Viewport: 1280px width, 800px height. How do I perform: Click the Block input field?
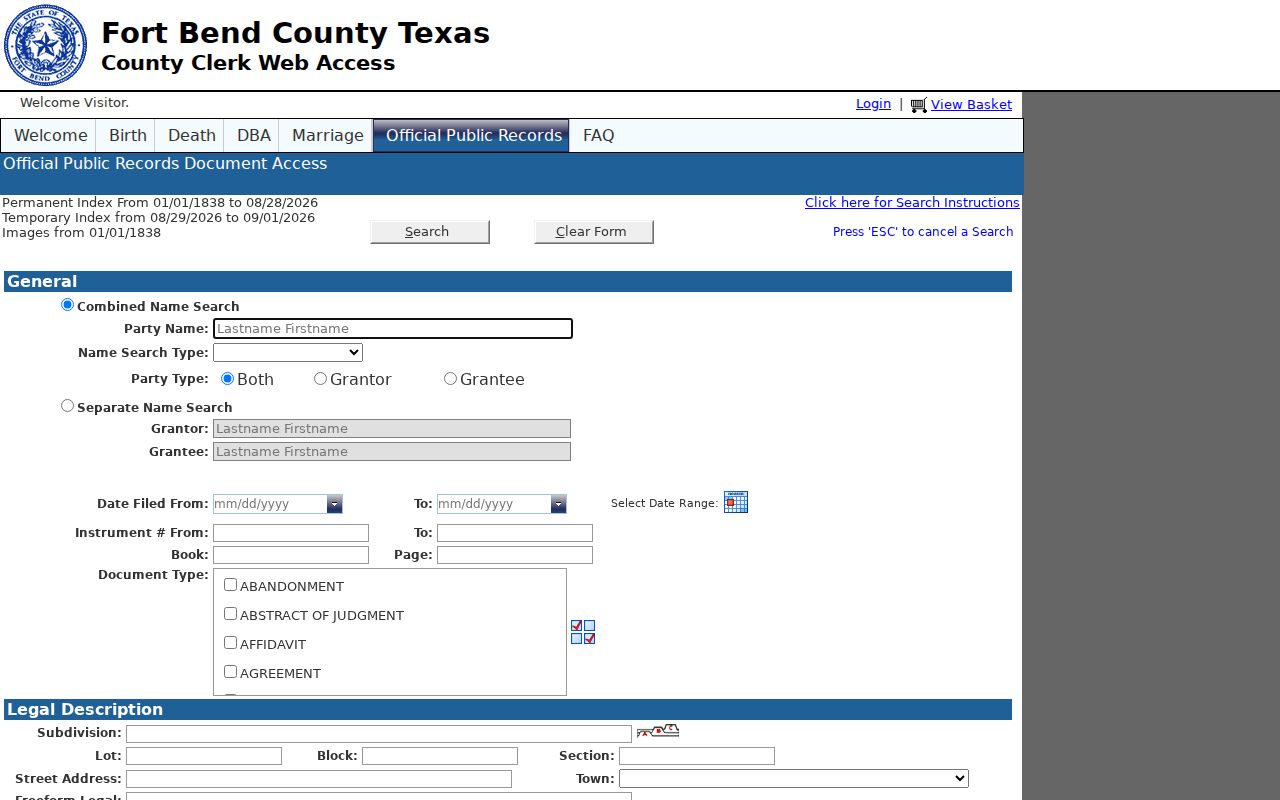(440, 756)
